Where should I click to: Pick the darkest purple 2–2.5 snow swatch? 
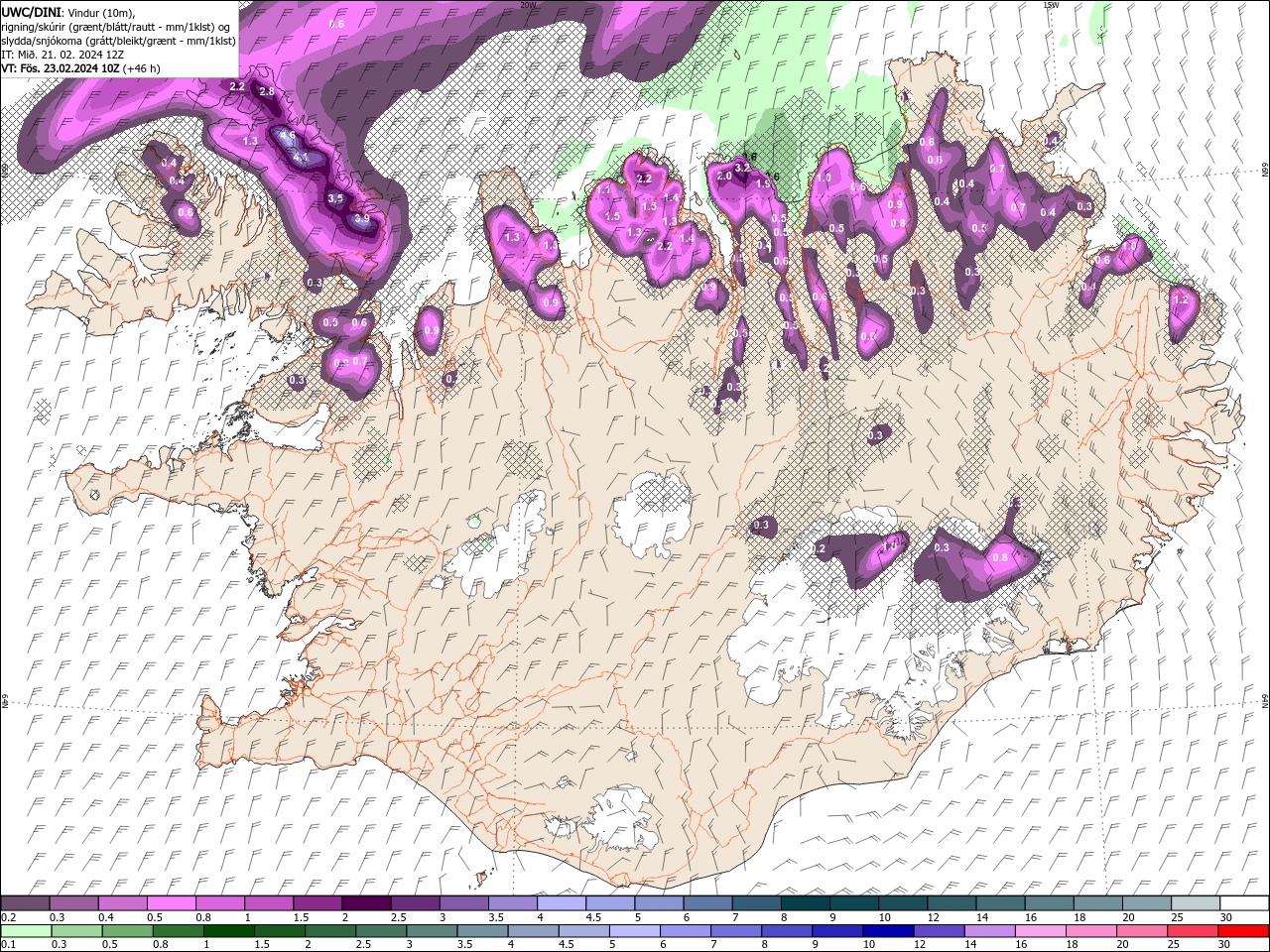(366, 903)
